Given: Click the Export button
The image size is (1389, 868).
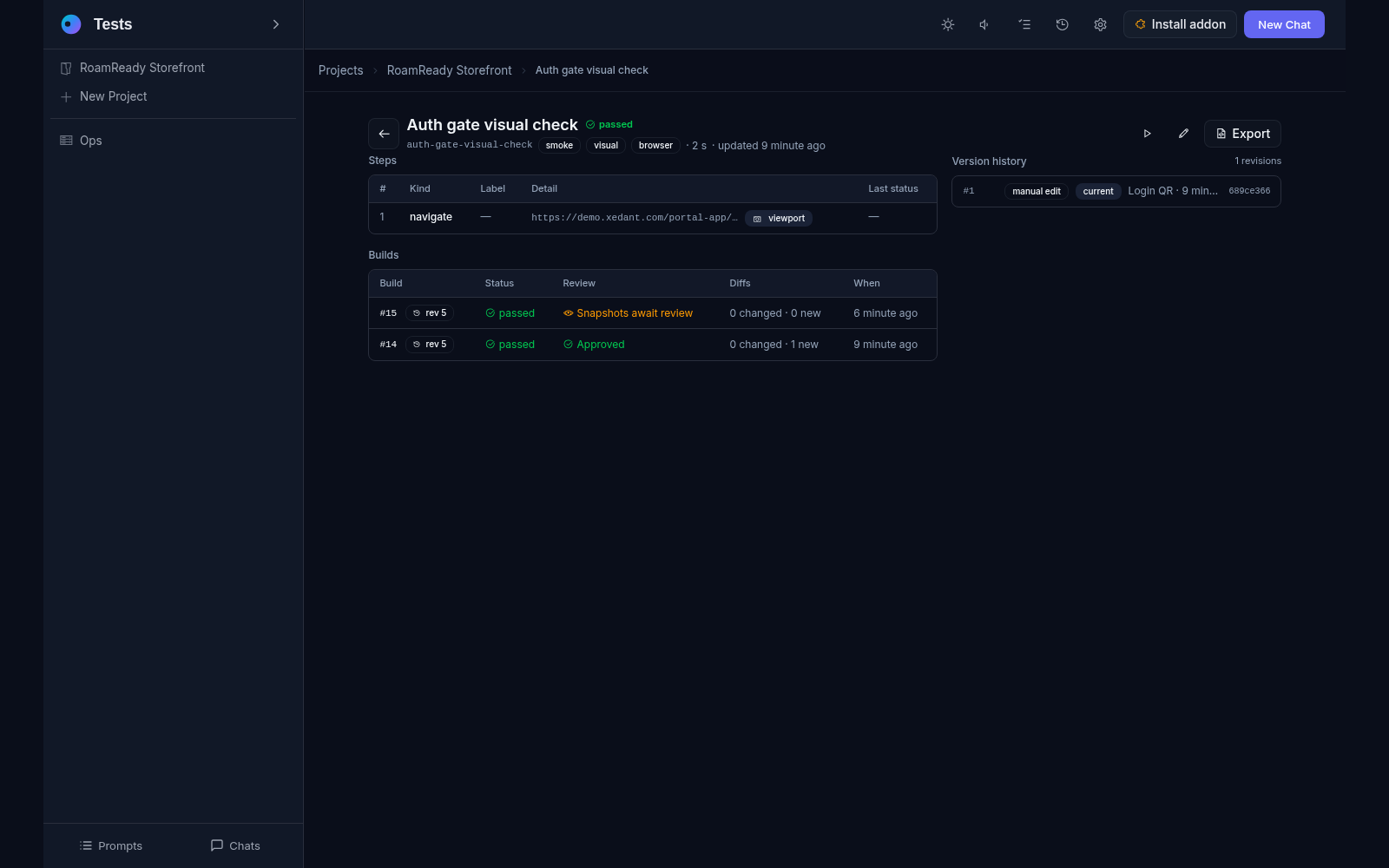Looking at the screenshot, I should pyautogui.click(x=1242, y=134).
